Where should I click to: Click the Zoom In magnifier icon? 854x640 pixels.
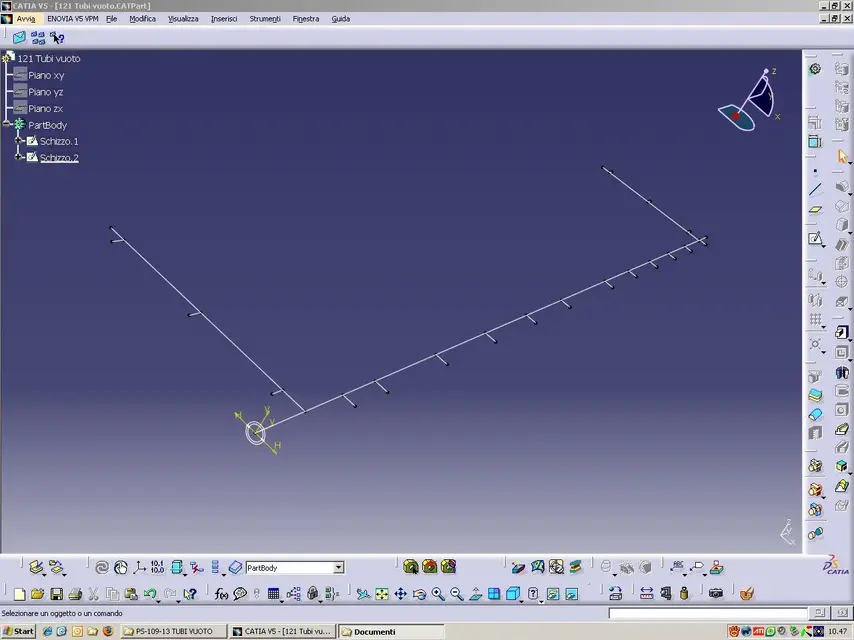(x=438, y=594)
